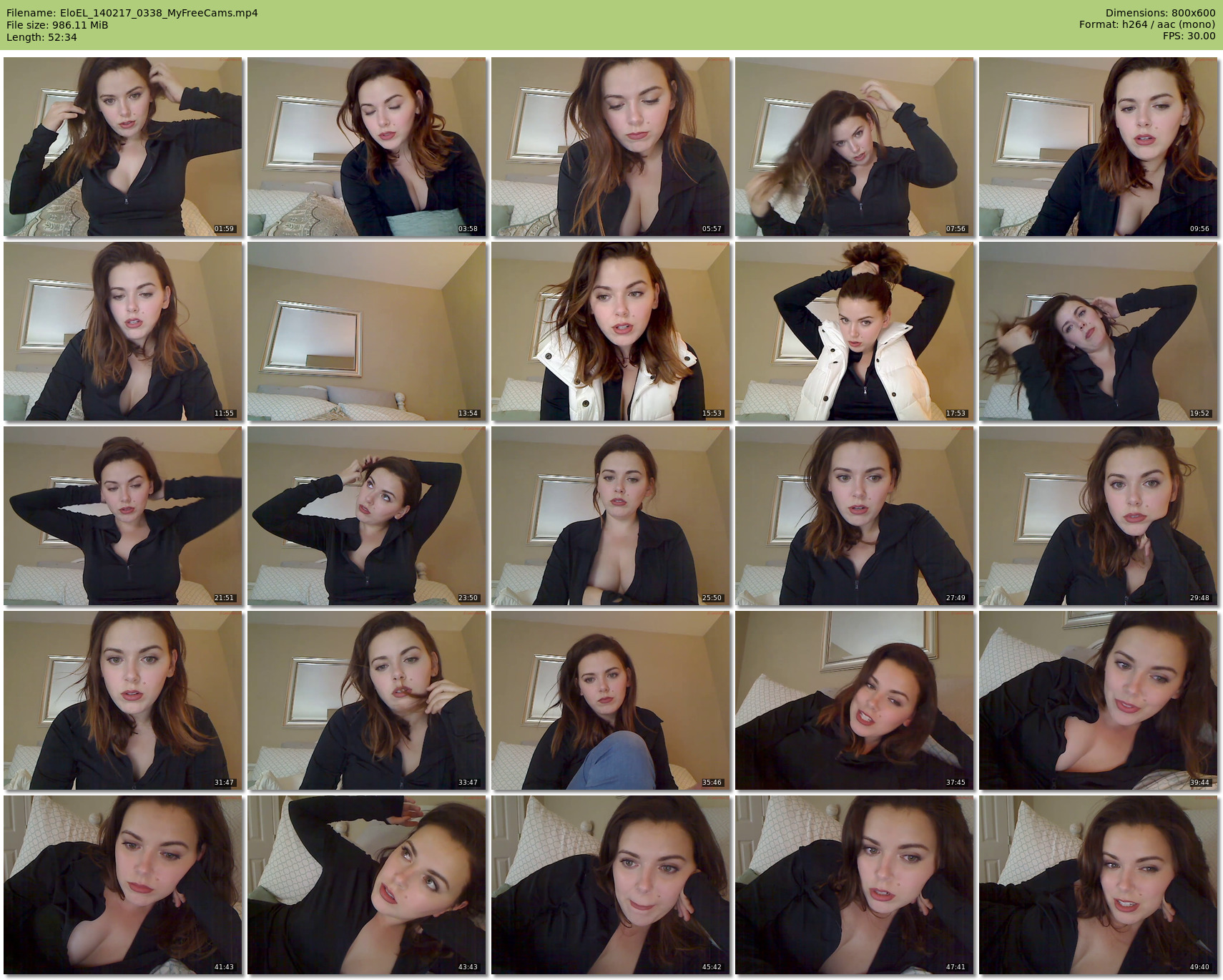Select the thumbnail timestamped 09:56
1223x980 pixels.
pyautogui.click(x=1098, y=147)
